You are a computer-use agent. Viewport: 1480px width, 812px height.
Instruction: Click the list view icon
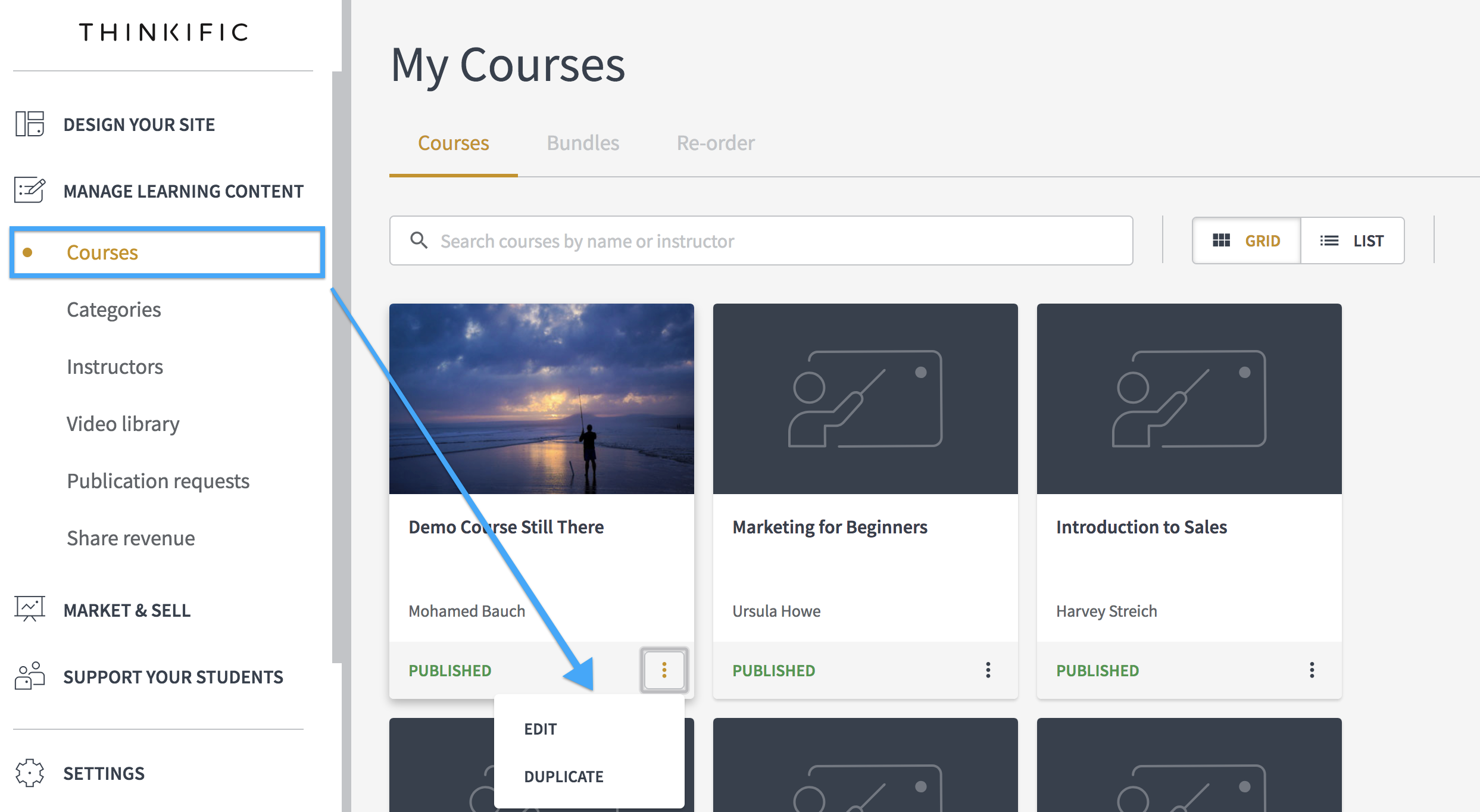[1329, 241]
